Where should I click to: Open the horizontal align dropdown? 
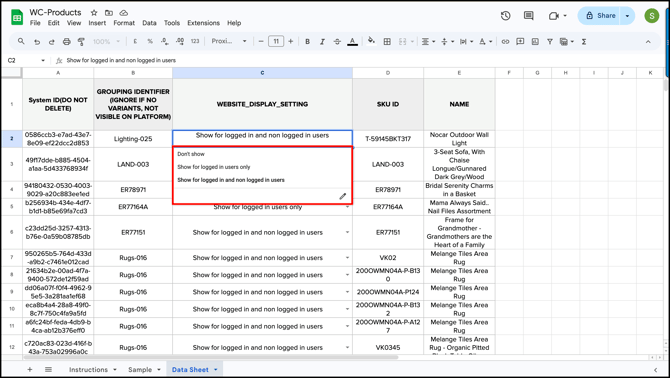tap(428, 41)
